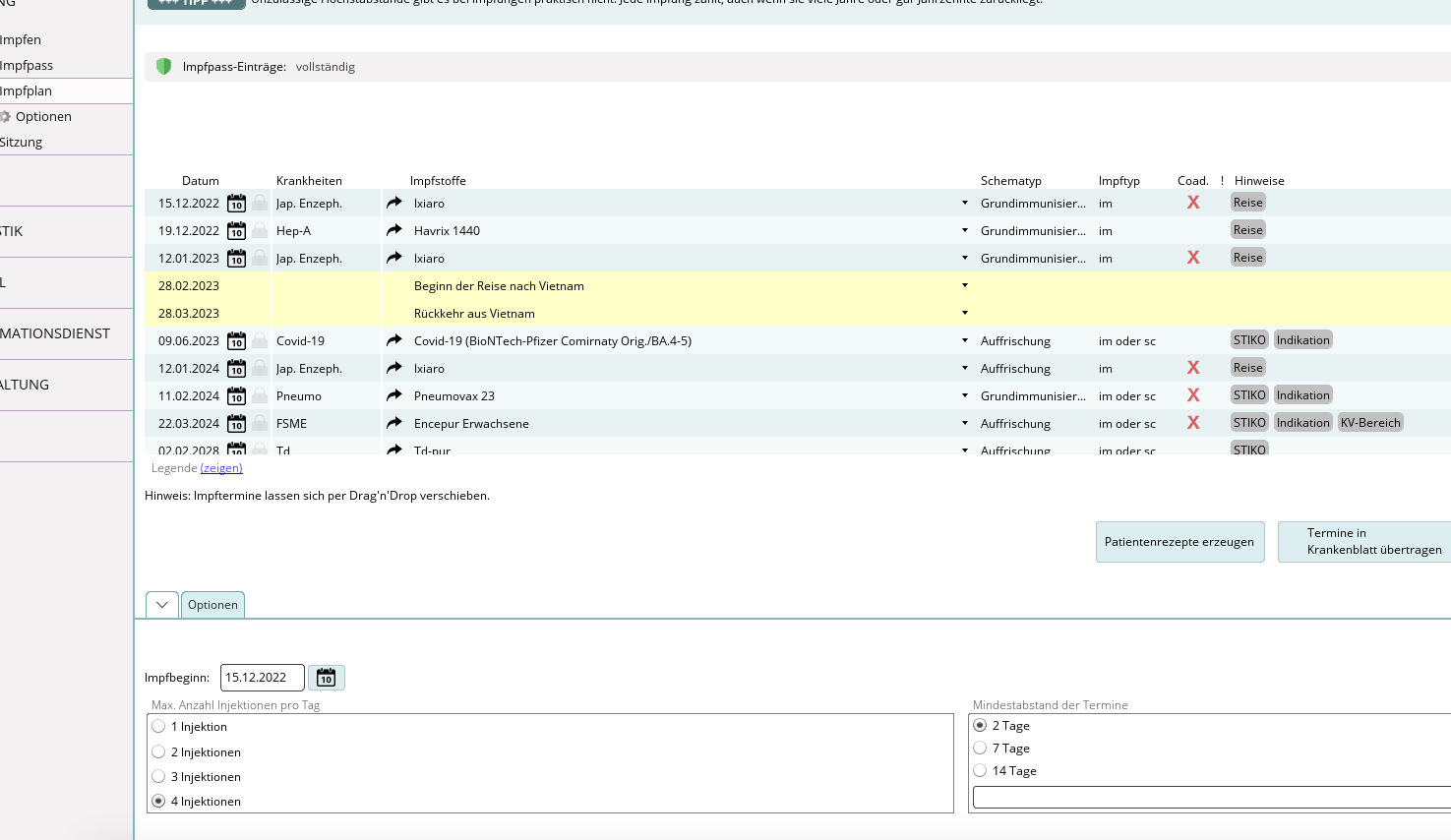The height and width of the screenshot is (840, 1451).
Task: Select 2 Tage minimum interval
Action: [x=980, y=725]
